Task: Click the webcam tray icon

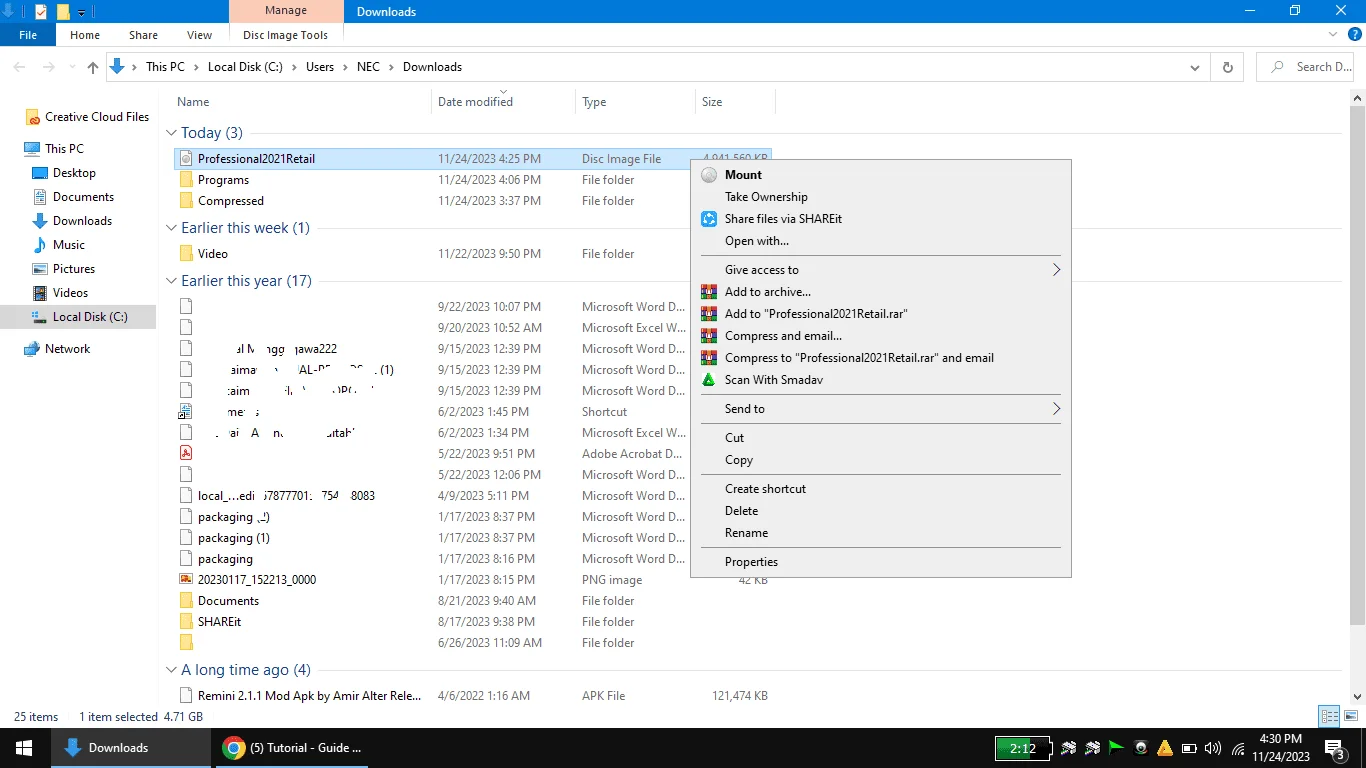Action: tap(1141, 748)
